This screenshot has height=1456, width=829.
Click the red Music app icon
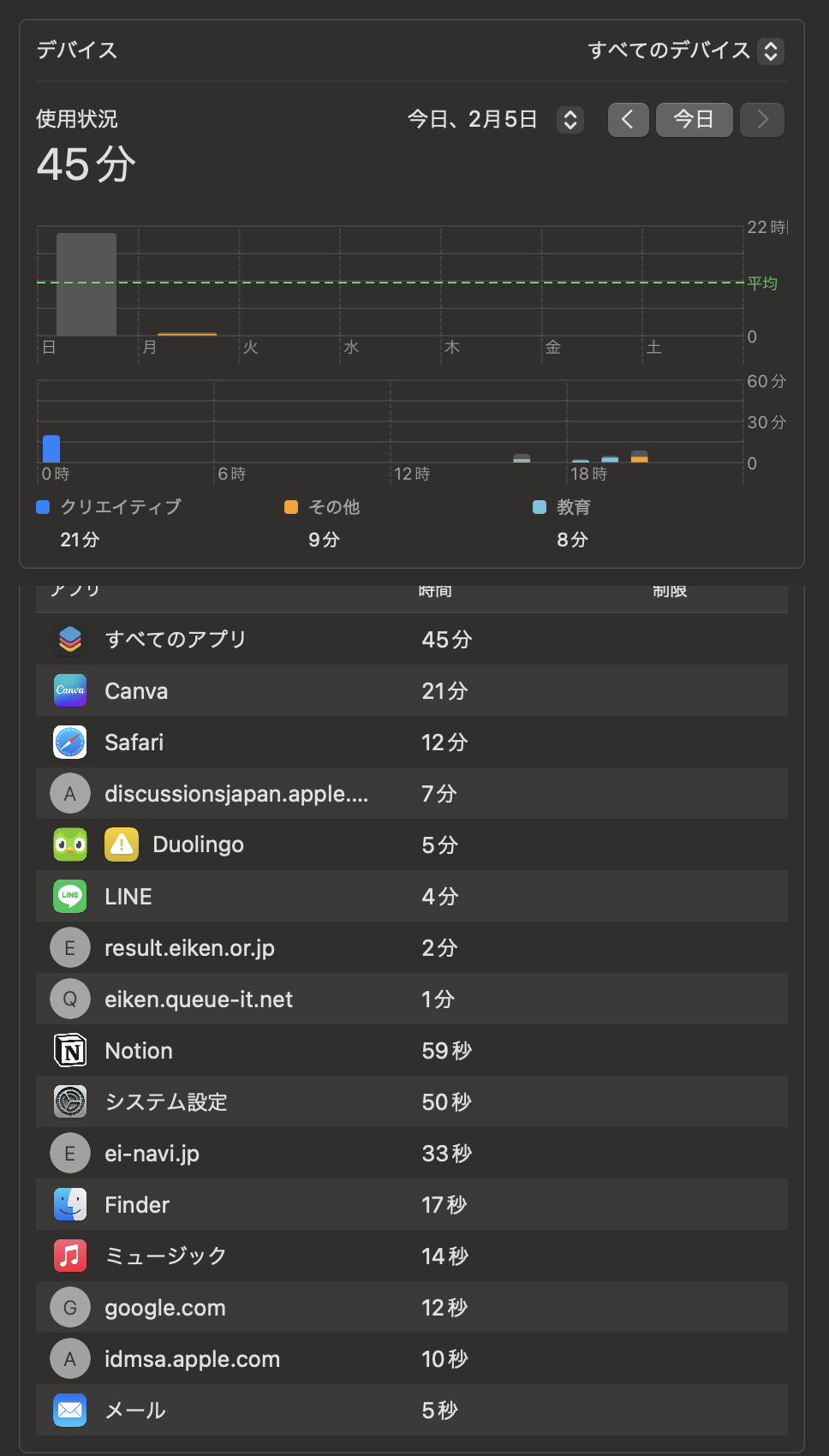[x=70, y=1256]
